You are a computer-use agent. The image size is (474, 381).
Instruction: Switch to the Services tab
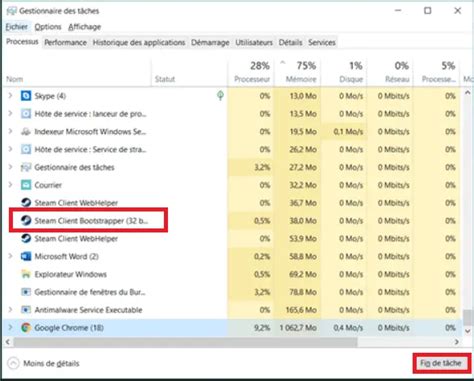[x=322, y=43]
